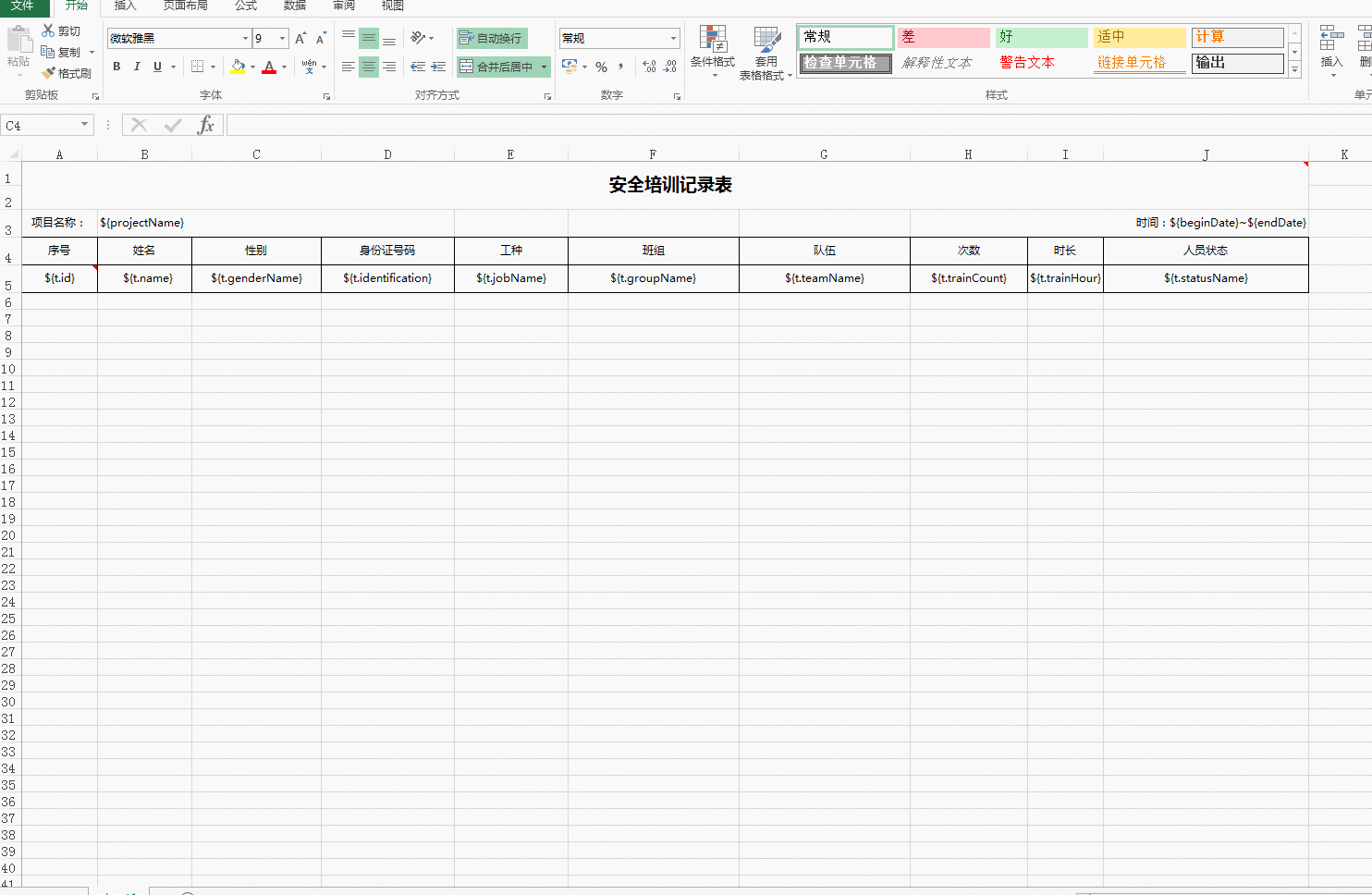The width and height of the screenshot is (1372, 895).
Task: Click the Copy (复制) icon
Action: (x=48, y=52)
